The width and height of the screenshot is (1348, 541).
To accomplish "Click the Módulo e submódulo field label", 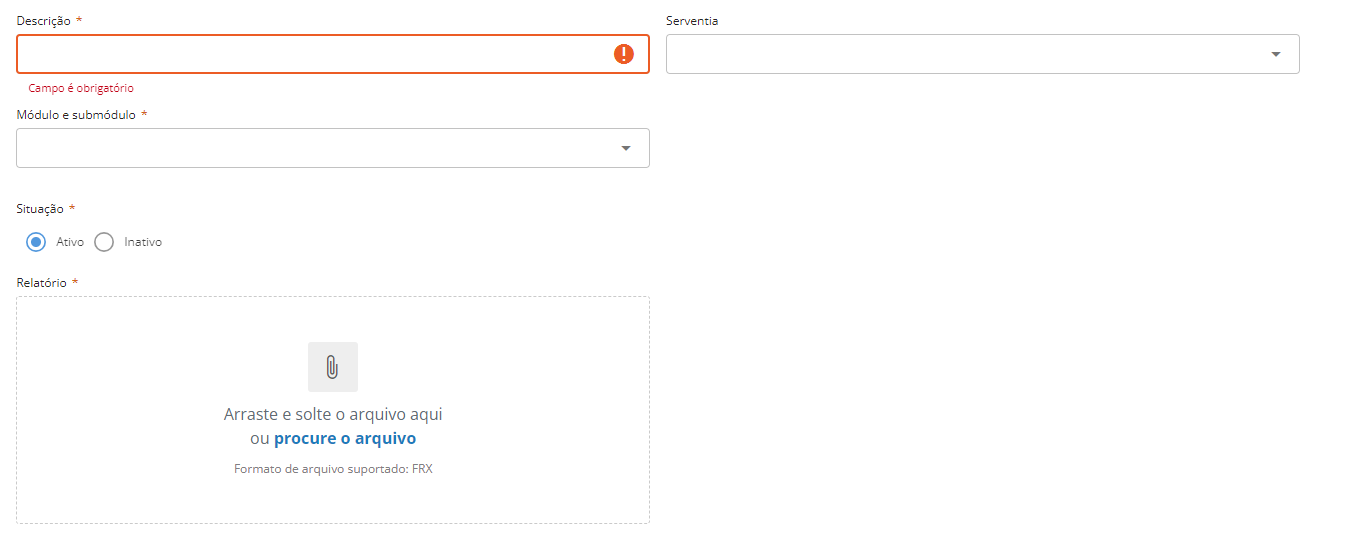I will pos(76,115).
